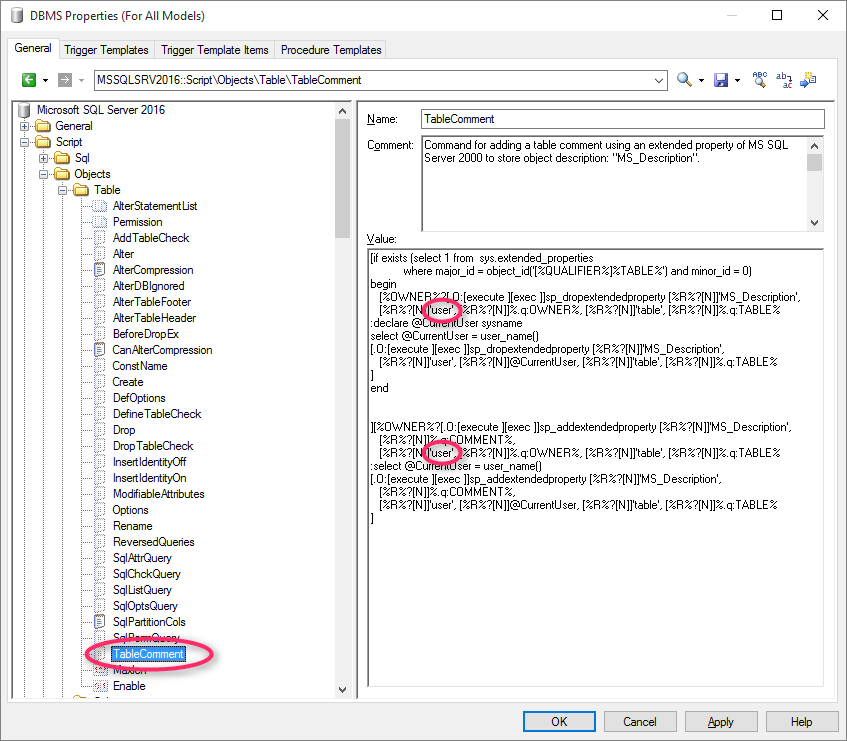Select the DefineTableCheck tree item
The width and height of the screenshot is (847, 741).
(157, 414)
